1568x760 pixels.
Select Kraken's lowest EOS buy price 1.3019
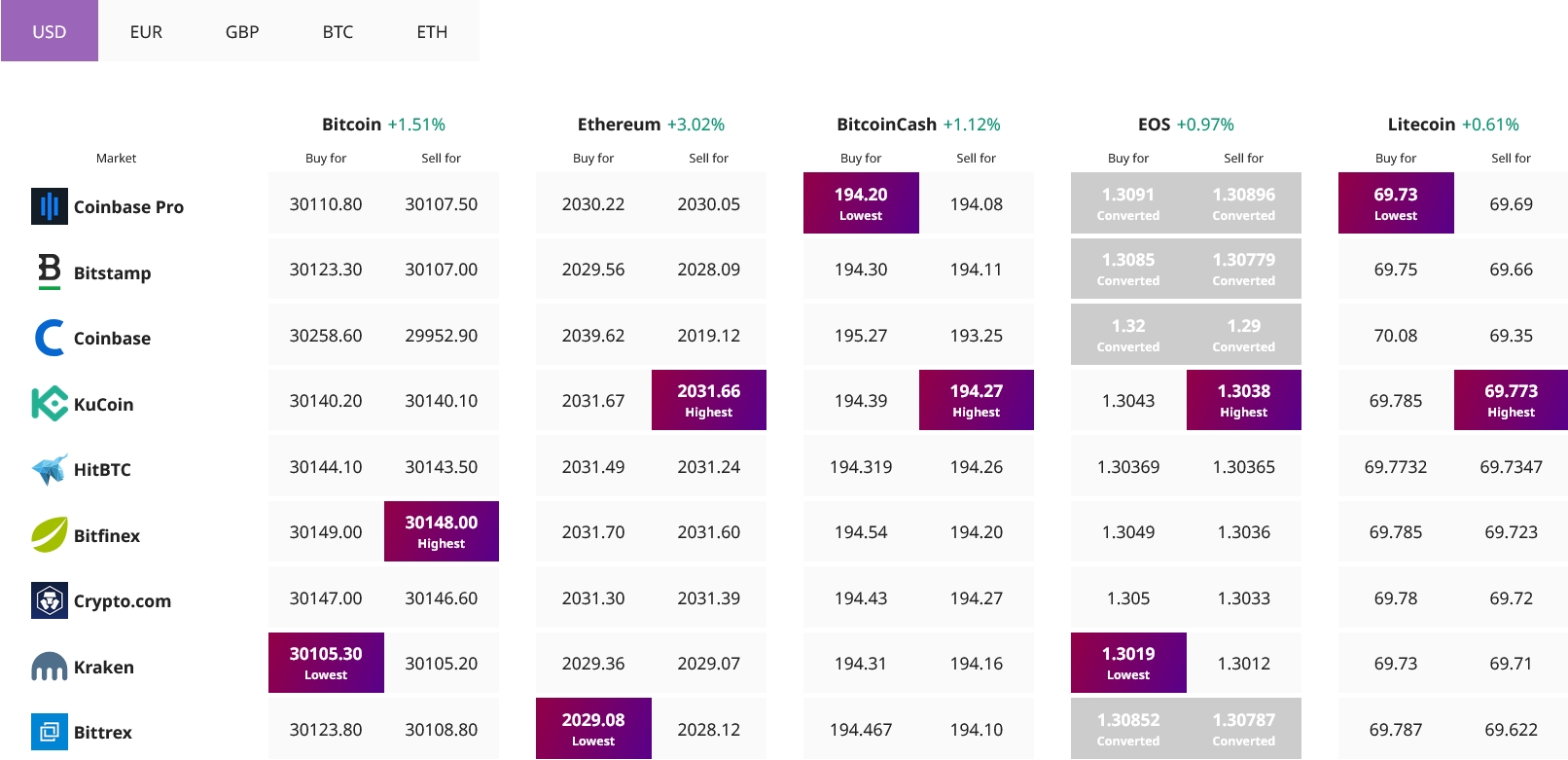pyautogui.click(x=1128, y=663)
